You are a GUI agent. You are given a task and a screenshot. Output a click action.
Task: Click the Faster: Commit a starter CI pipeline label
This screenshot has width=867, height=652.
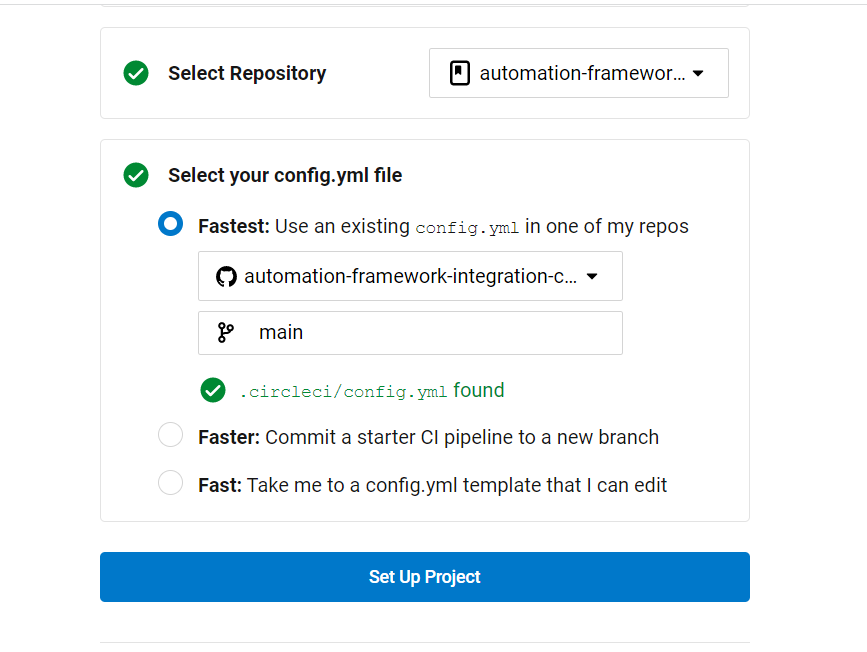click(429, 437)
